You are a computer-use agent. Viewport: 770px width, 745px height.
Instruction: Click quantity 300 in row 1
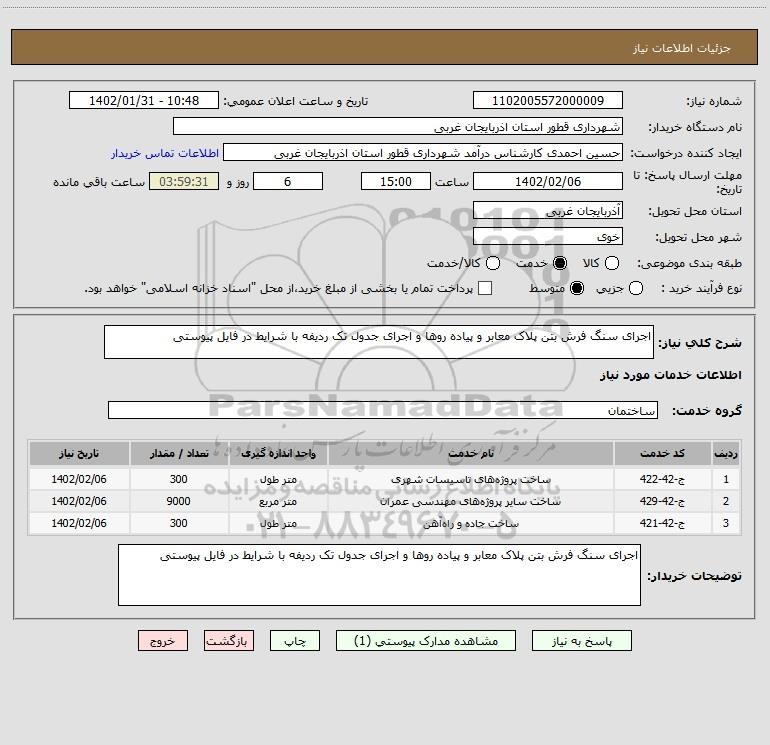[x=179, y=479]
